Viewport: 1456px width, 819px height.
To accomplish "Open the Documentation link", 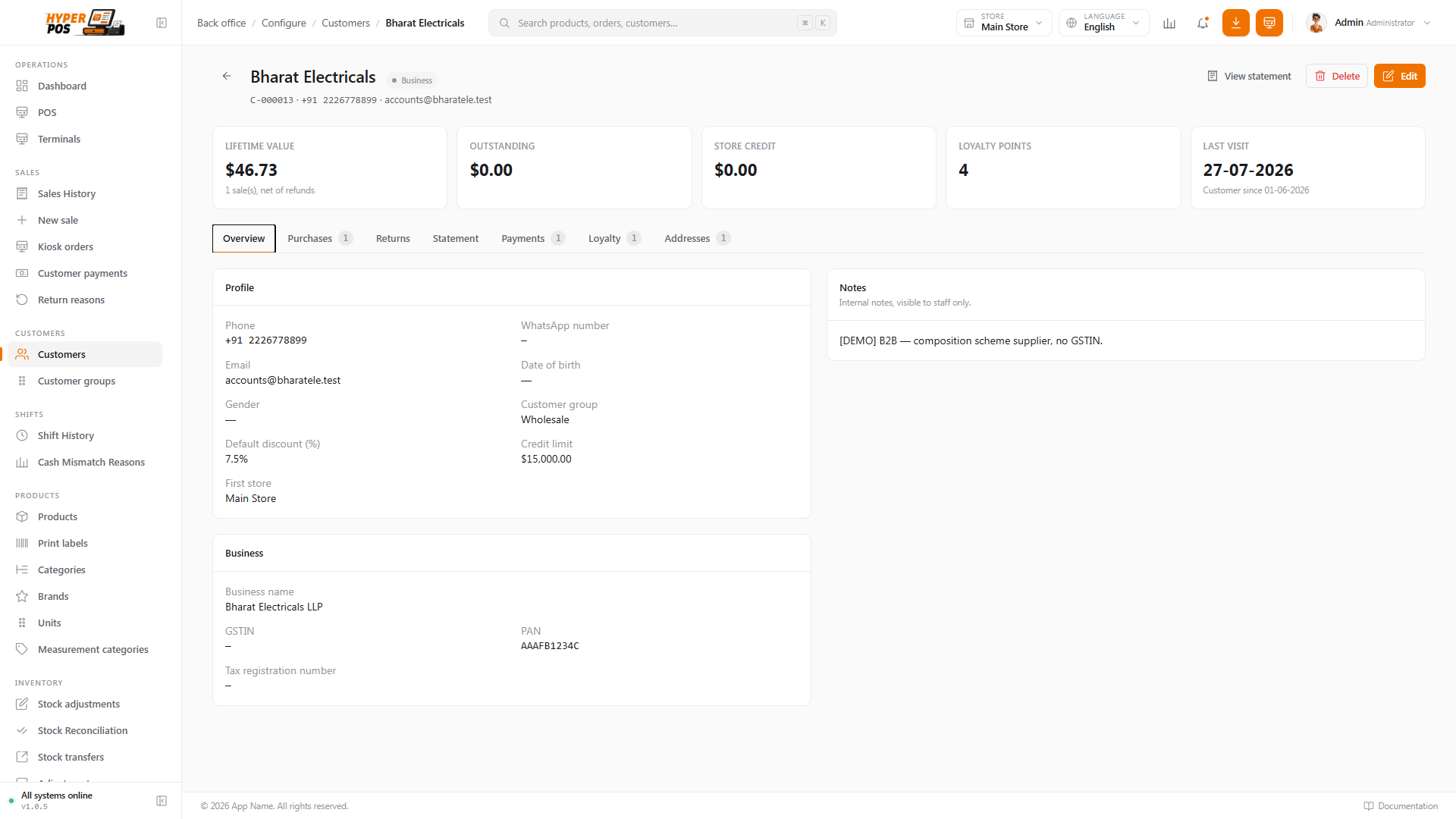I will (1401, 806).
